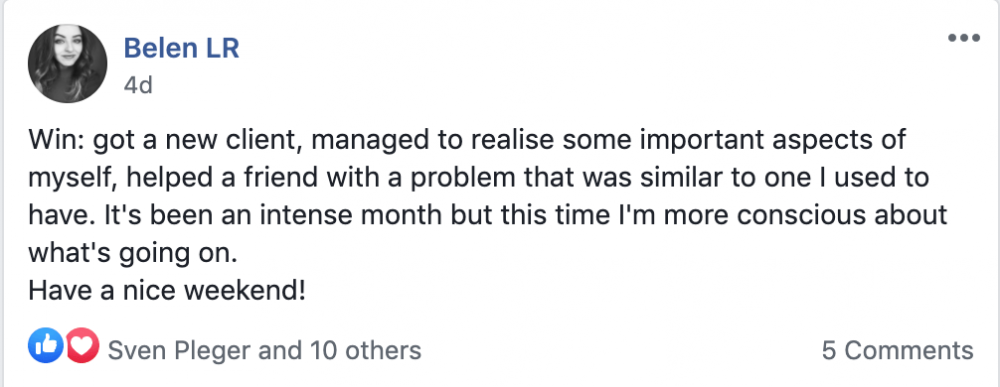
Task: Visit the Belen LR profile name link
Action: coord(181,48)
